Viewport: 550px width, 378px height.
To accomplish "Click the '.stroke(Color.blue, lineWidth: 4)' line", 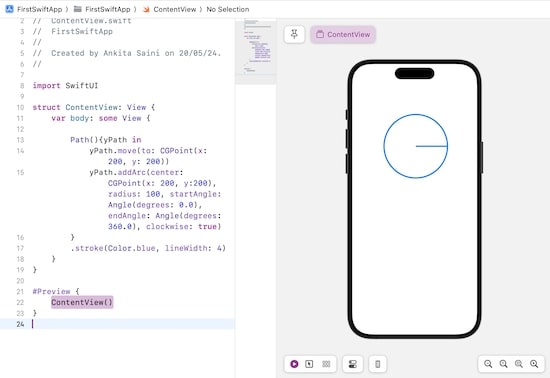I will pos(148,248).
